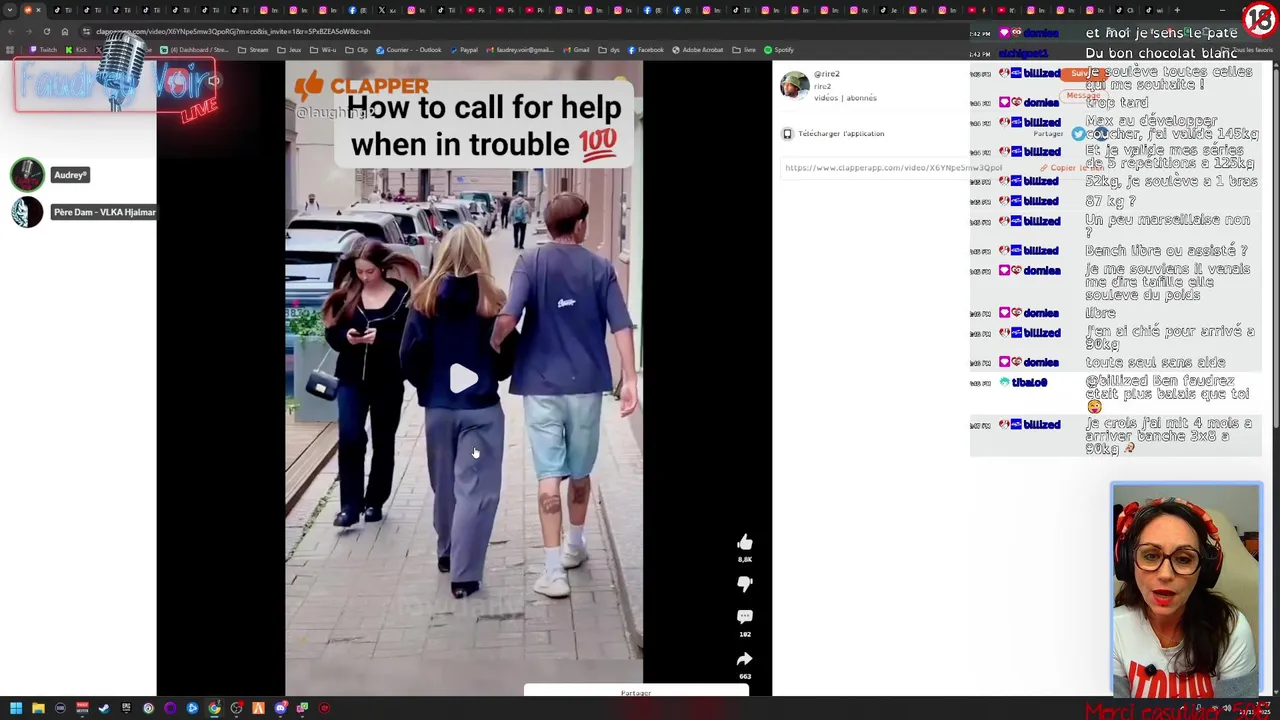This screenshot has height=720, width=1280.
Task: Open the rire2 profile avatar
Action: click(x=795, y=86)
